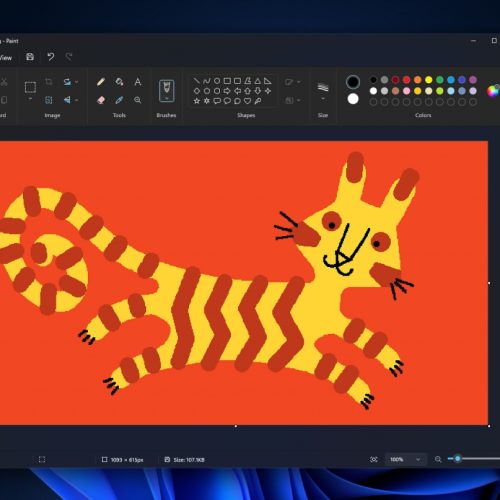Screen dimensions: 500x500
Task: Click the bottom-right canvas resize handle
Action: pyautogui.click(x=489, y=426)
